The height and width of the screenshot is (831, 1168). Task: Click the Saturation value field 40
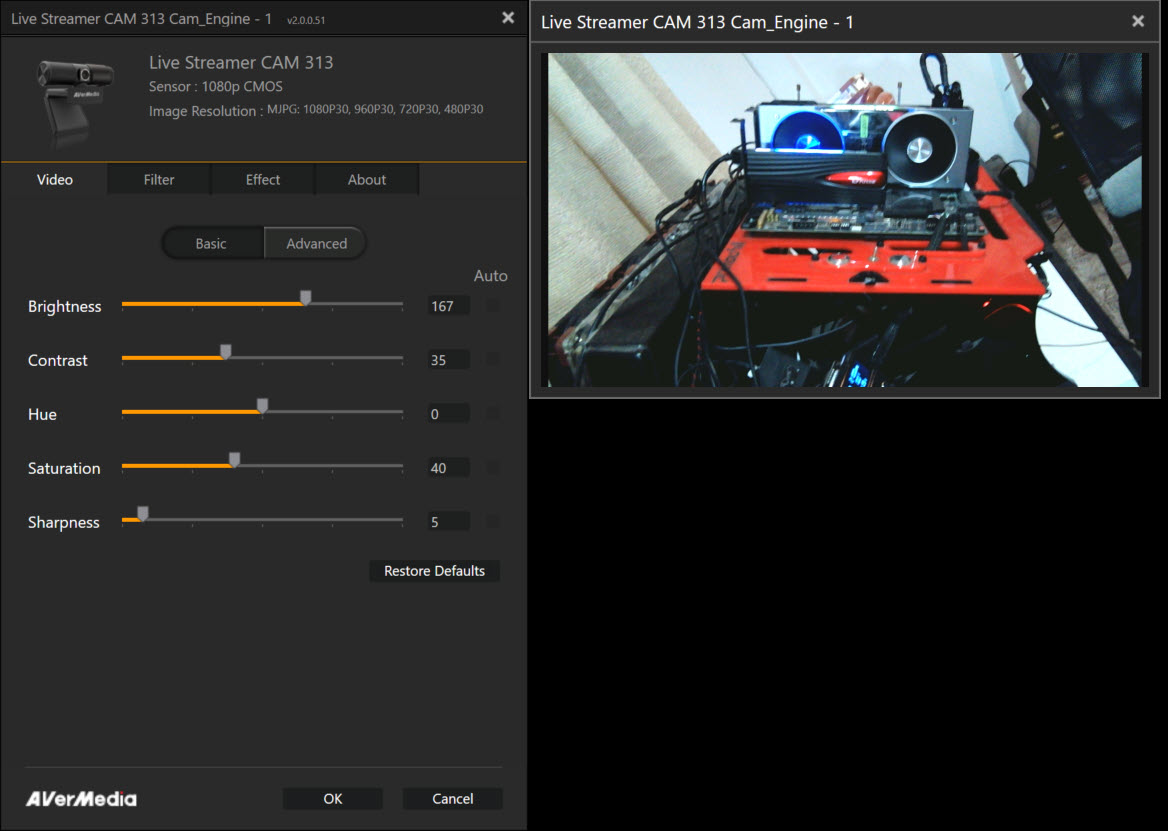(x=448, y=468)
